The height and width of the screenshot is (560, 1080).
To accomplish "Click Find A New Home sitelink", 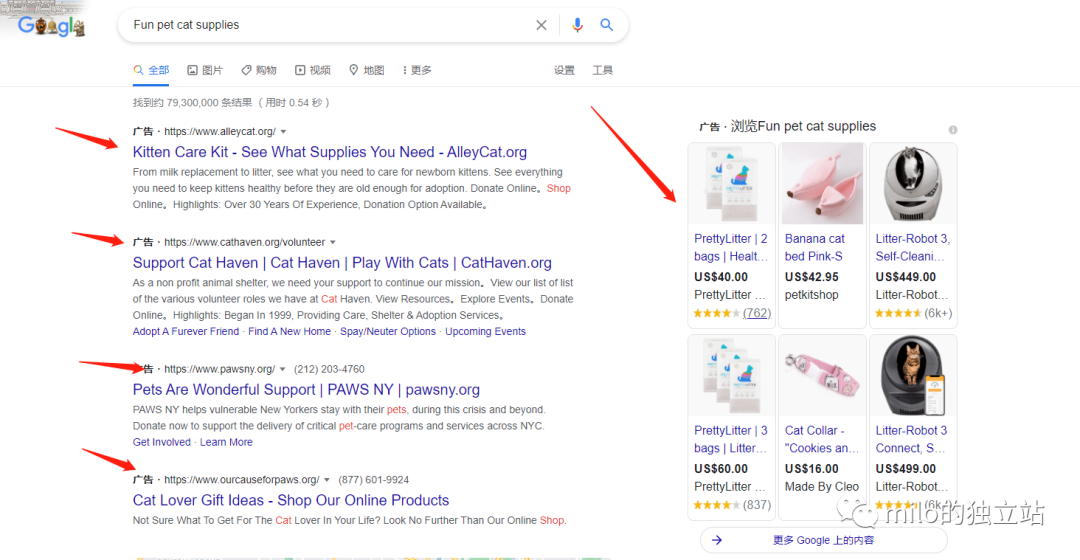I will tap(289, 331).
